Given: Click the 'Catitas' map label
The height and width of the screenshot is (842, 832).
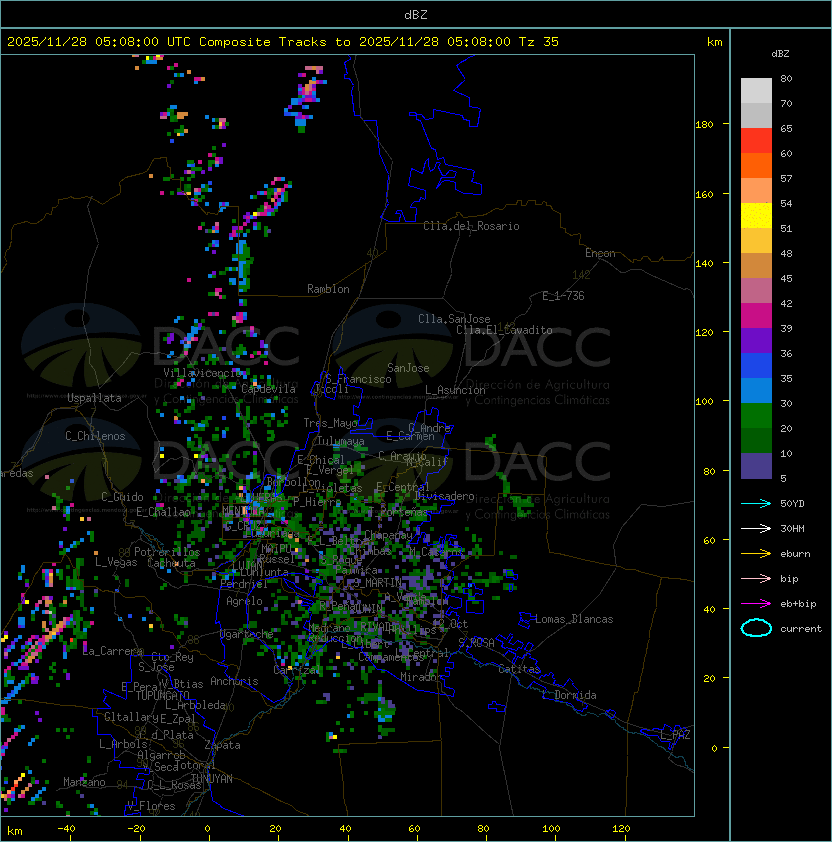Looking at the screenshot, I should tap(519, 669).
